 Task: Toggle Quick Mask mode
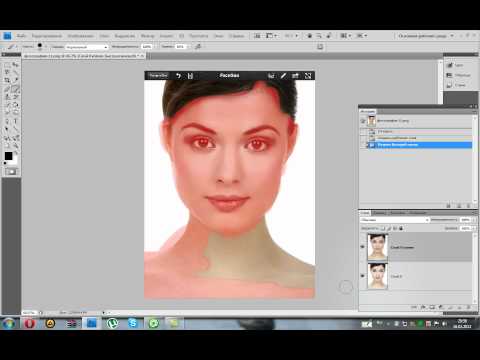pos(11,172)
